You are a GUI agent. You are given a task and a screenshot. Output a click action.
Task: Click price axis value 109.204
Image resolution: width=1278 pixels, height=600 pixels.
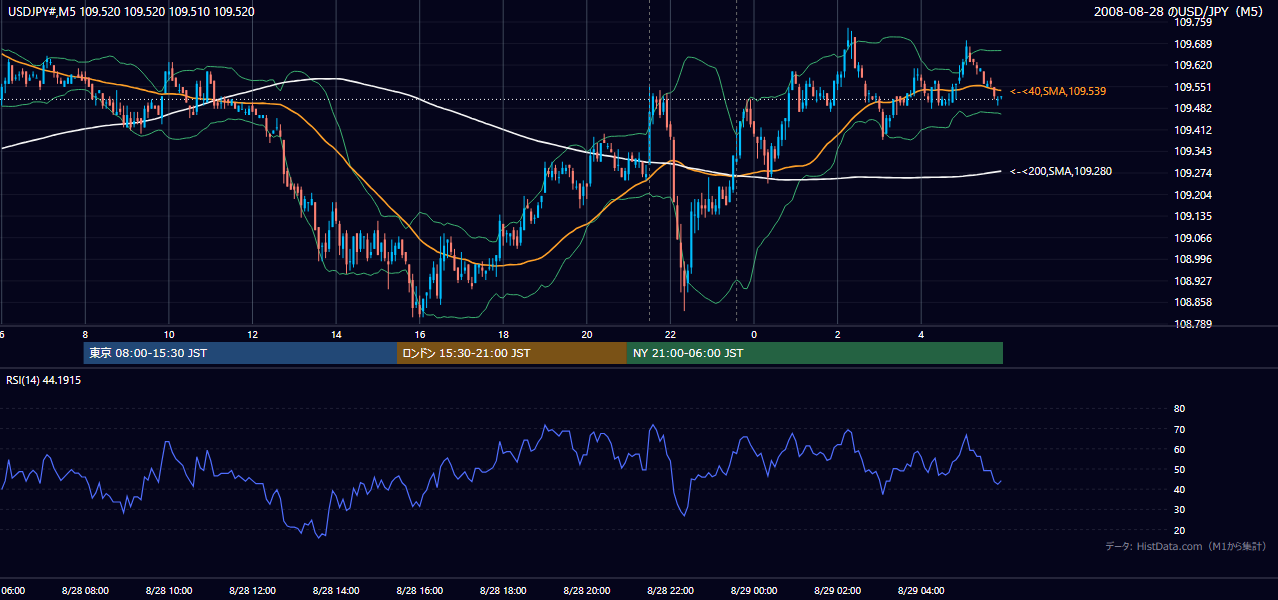pyautogui.click(x=1192, y=195)
